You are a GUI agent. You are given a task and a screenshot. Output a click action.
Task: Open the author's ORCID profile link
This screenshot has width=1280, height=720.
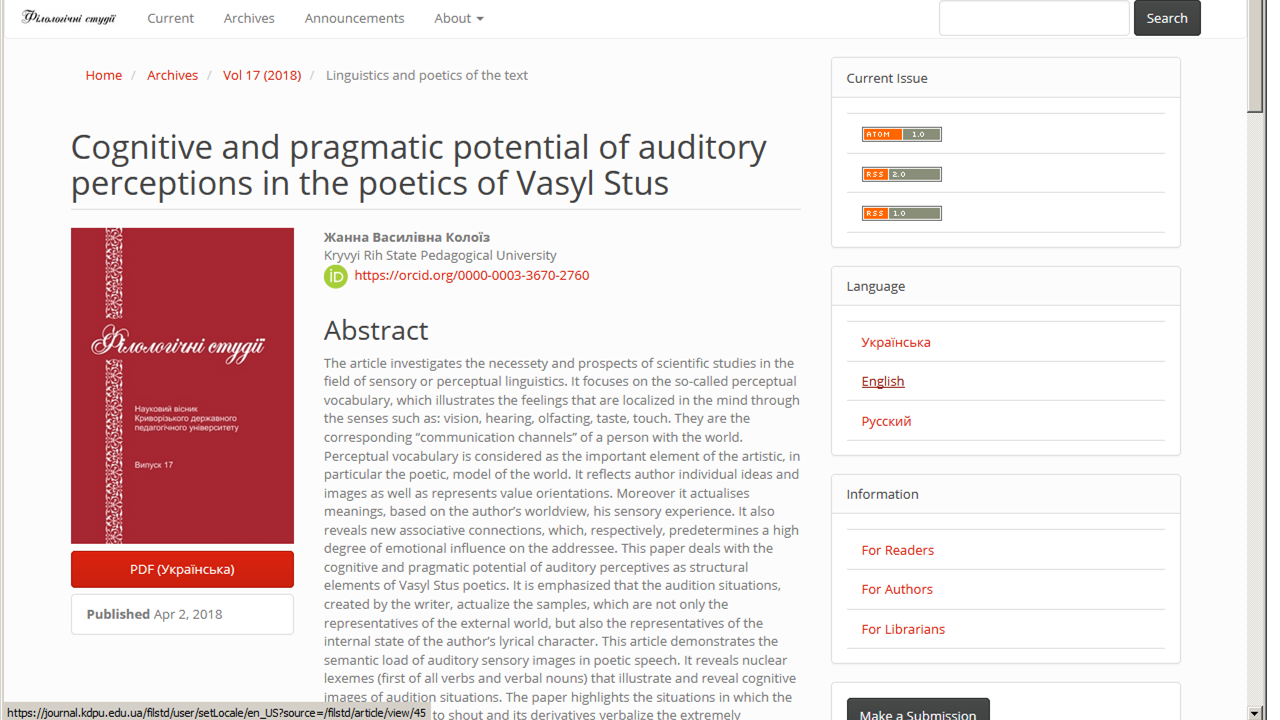point(471,275)
